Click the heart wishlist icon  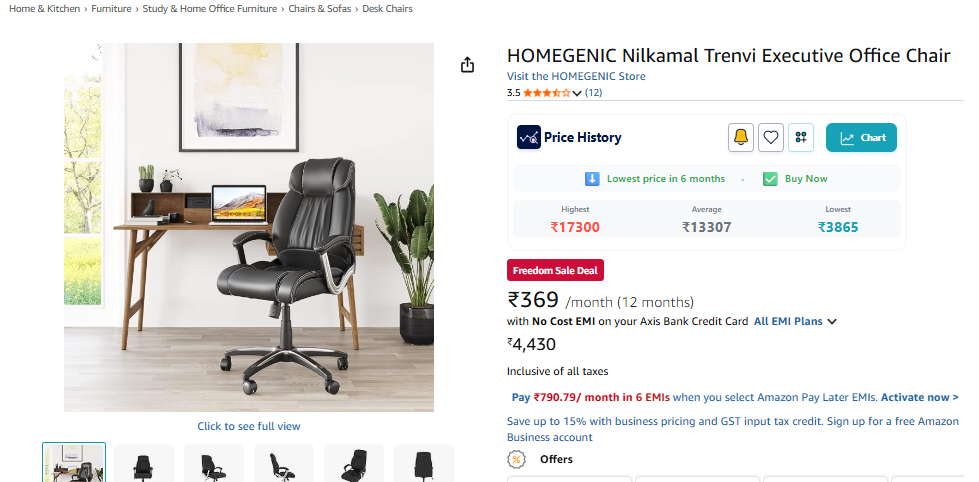click(771, 137)
